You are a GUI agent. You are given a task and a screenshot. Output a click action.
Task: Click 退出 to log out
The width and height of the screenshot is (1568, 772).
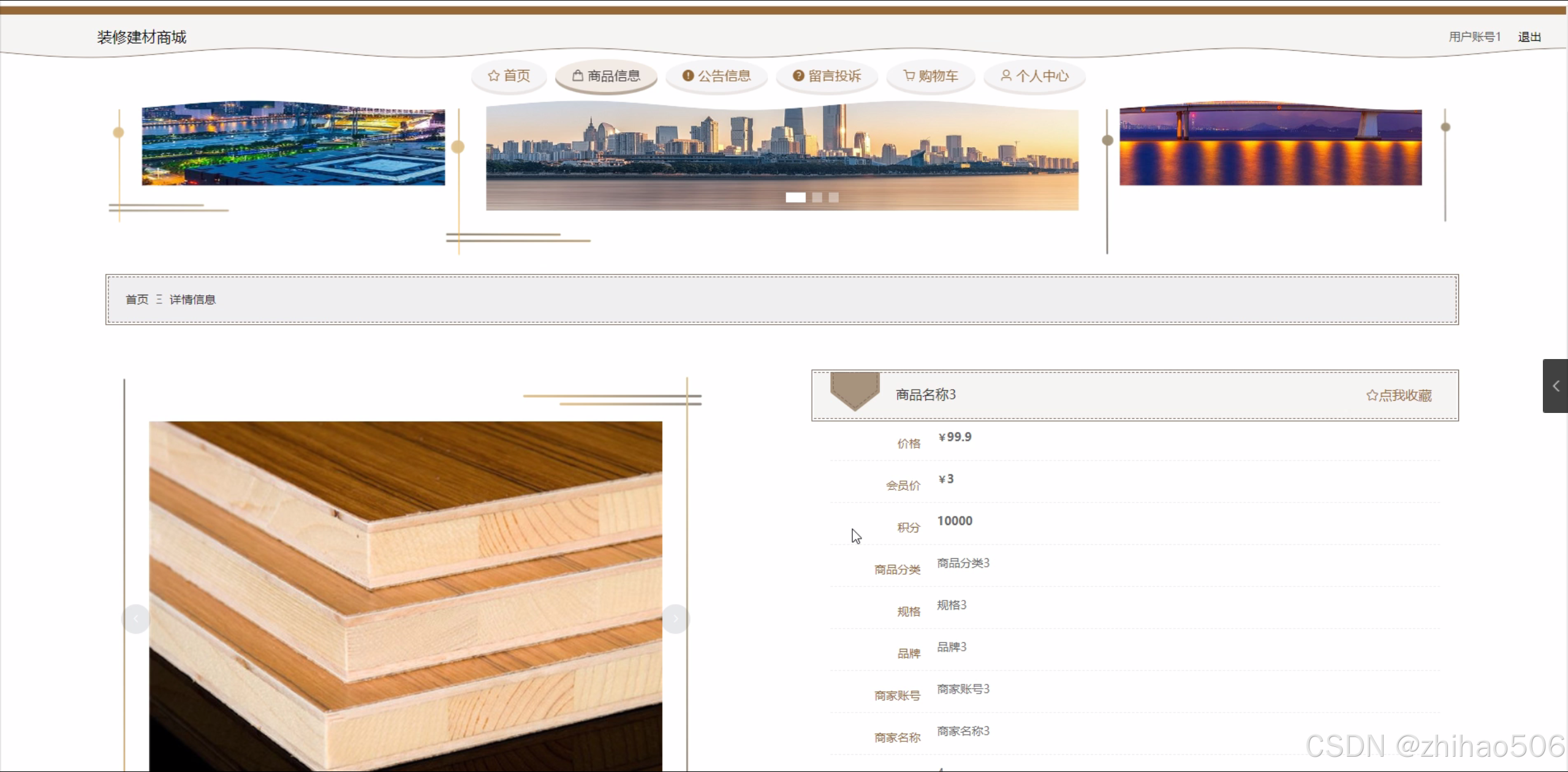[x=1529, y=37]
